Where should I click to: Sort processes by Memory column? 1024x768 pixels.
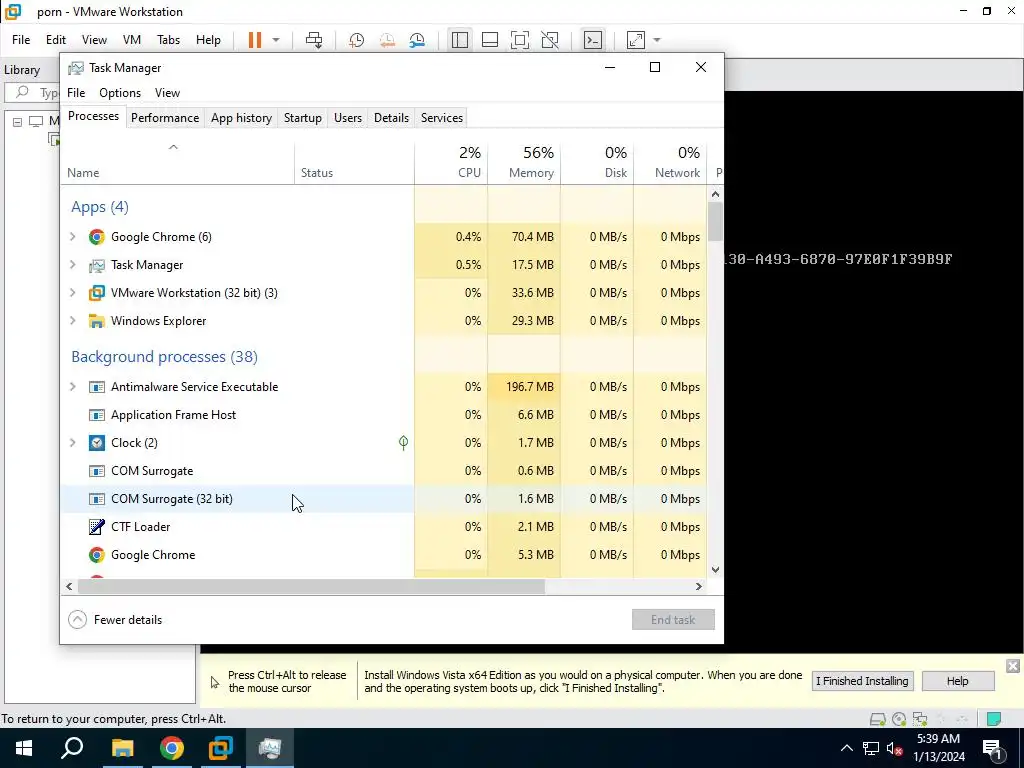tap(524, 163)
